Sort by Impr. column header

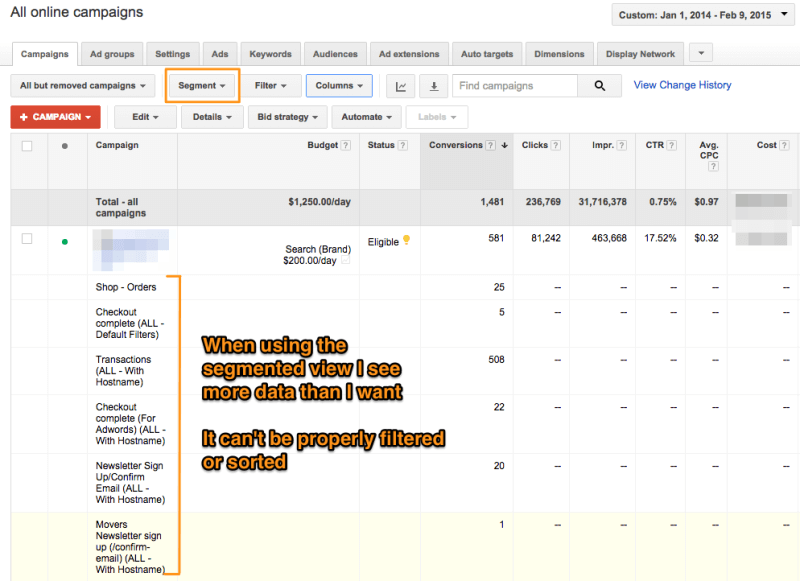(x=603, y=145)
